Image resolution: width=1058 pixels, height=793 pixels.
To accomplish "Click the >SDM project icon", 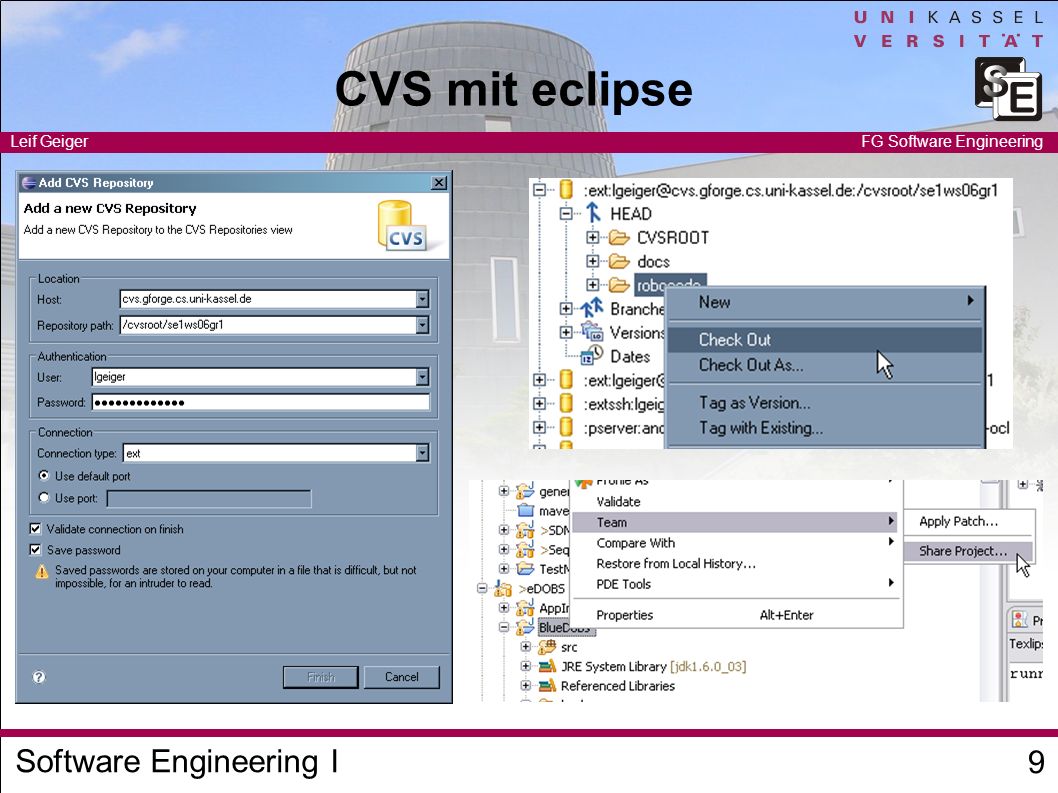I will (525, 530).
